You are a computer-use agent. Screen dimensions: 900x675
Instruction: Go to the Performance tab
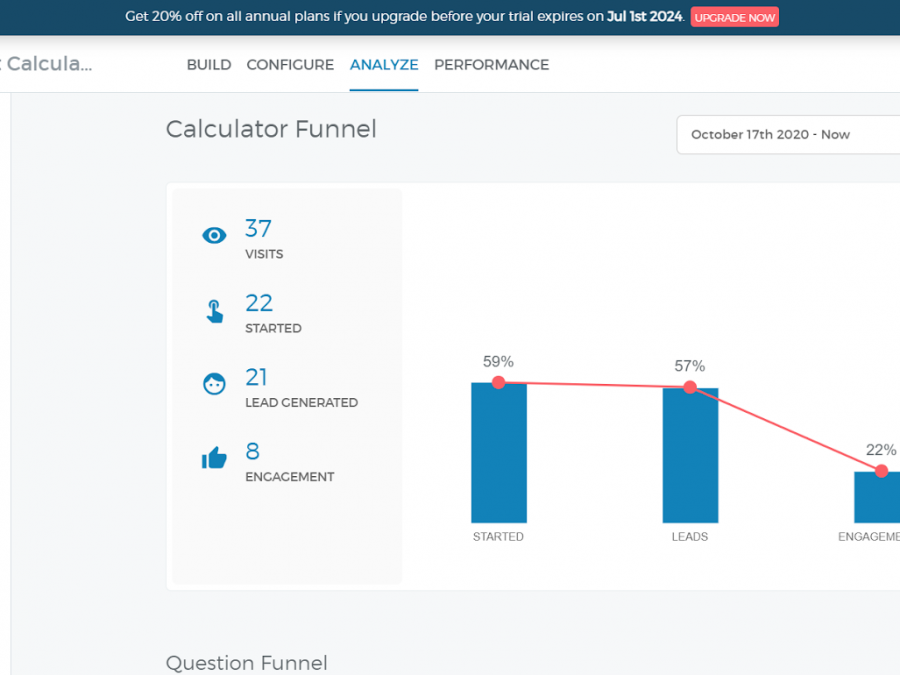[491, 65]
